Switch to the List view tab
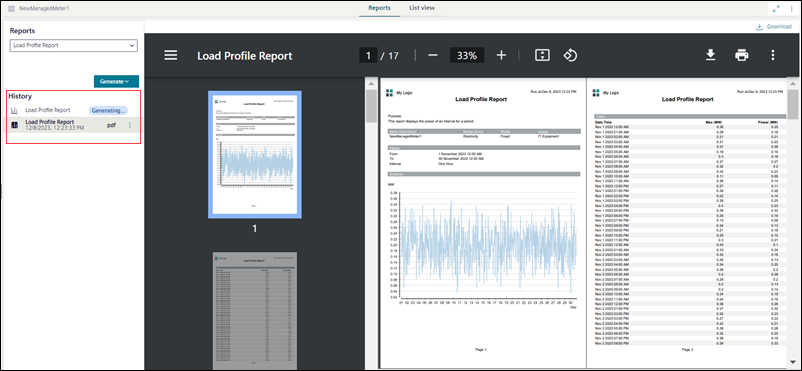 [422, 8]
